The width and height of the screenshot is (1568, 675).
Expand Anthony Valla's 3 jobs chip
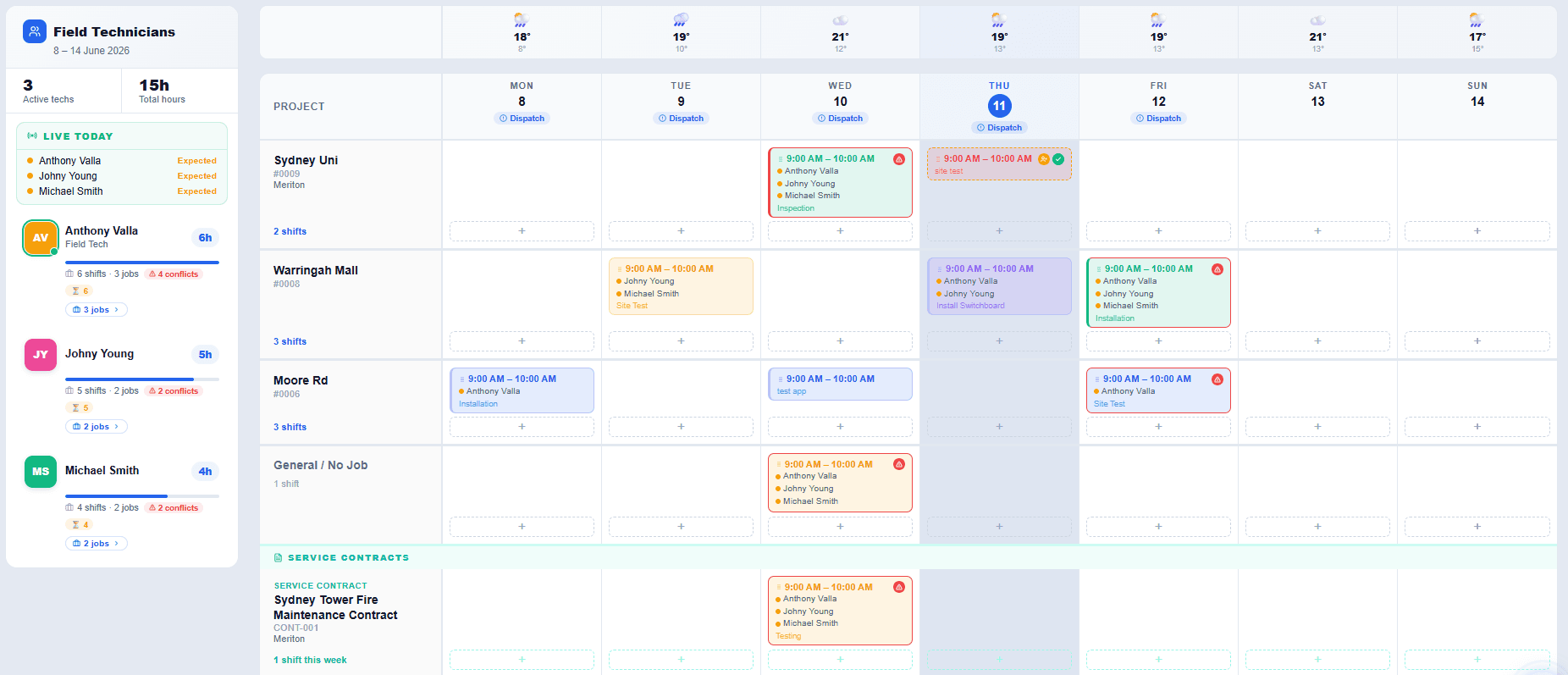(x=96, y=310)
